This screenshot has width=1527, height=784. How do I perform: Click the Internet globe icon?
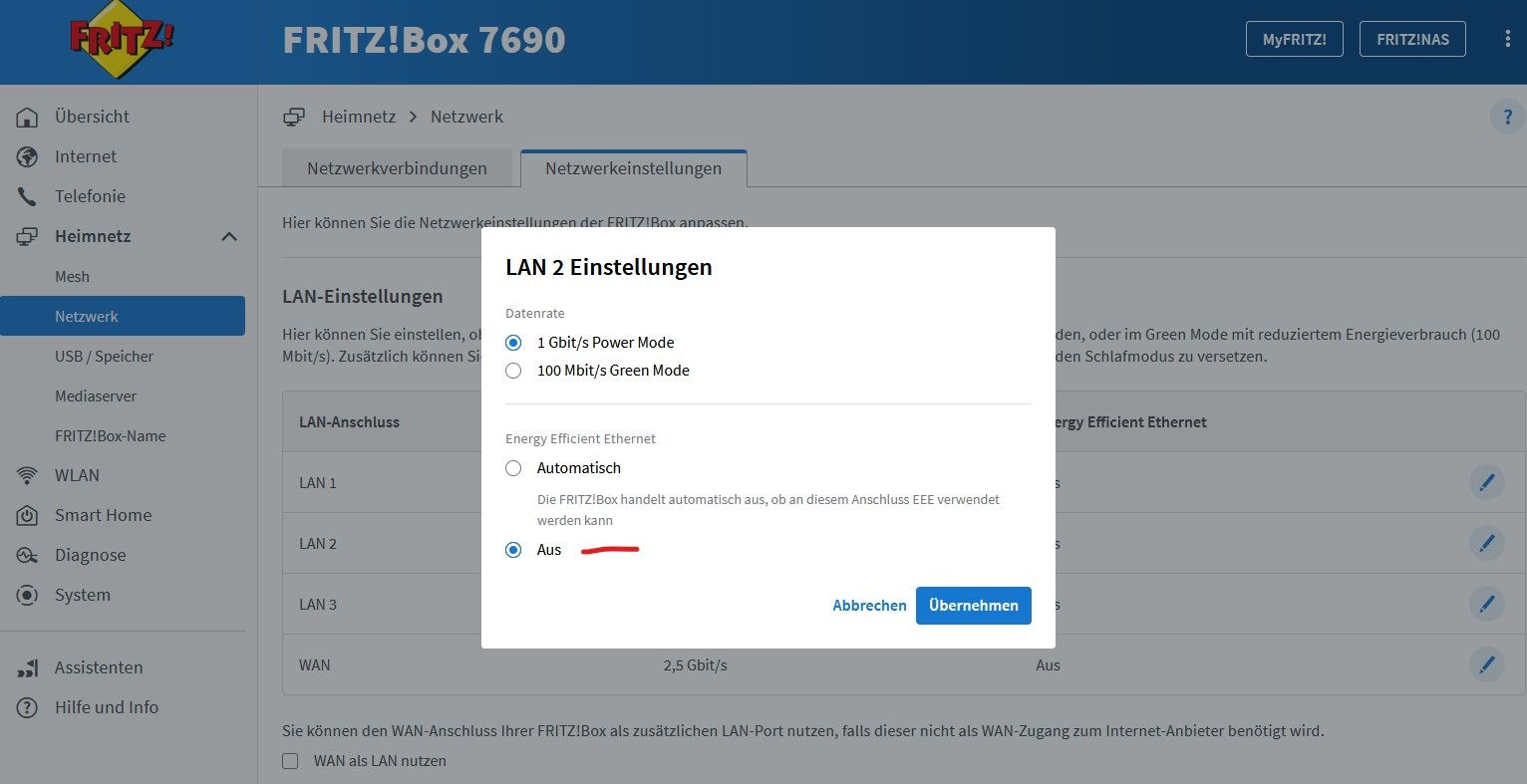tap(27, 157)
